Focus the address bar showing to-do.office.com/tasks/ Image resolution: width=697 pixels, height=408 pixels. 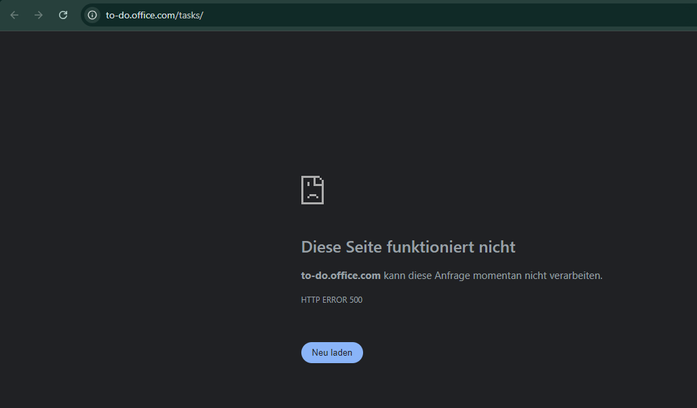pyautogui.click(x=389, y=15)
